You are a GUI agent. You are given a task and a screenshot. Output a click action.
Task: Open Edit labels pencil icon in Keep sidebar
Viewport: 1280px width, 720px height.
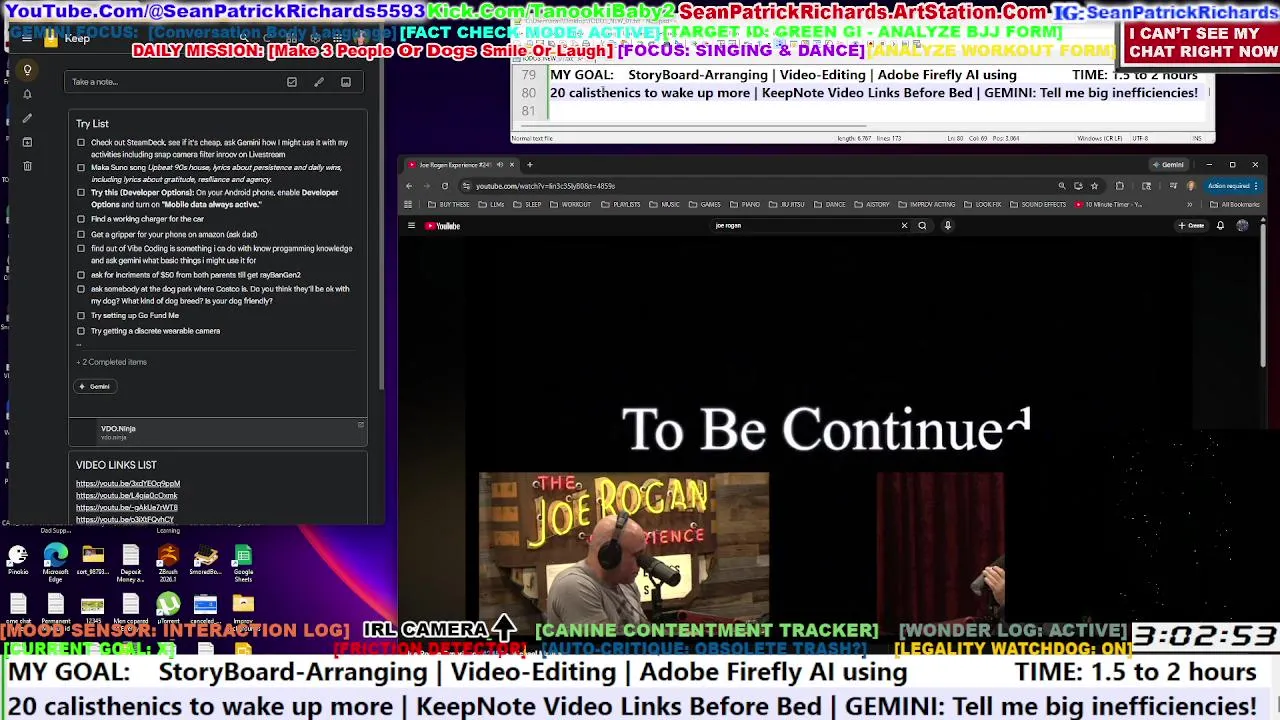coord(27,118)
